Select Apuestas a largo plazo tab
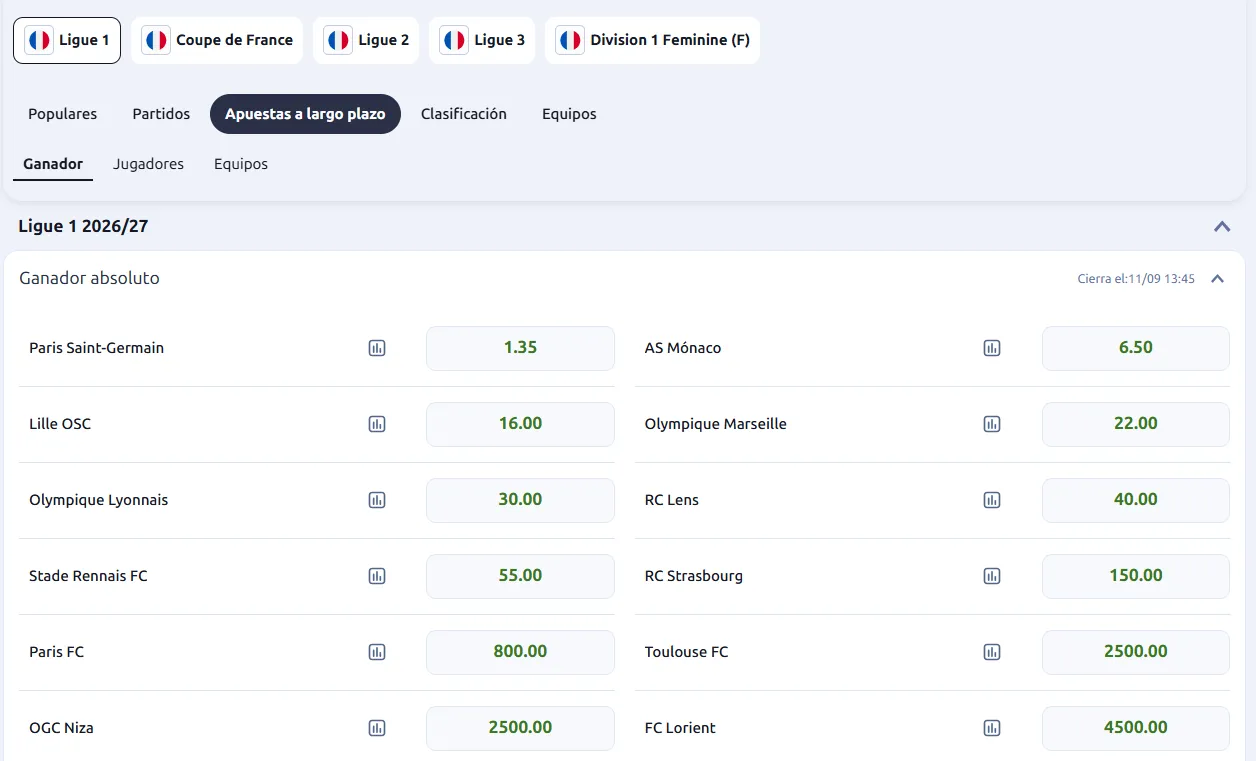The width and height of the screenshot is (1256, 761). pos(305,114)
